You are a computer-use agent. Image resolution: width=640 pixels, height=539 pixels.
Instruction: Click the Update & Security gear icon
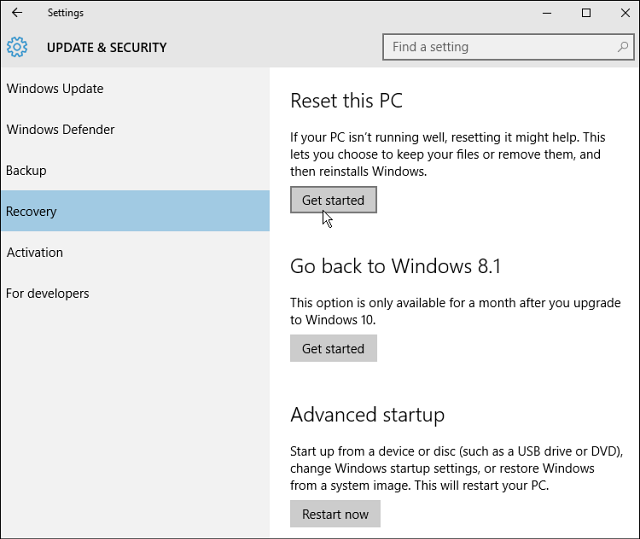point(17,47)
